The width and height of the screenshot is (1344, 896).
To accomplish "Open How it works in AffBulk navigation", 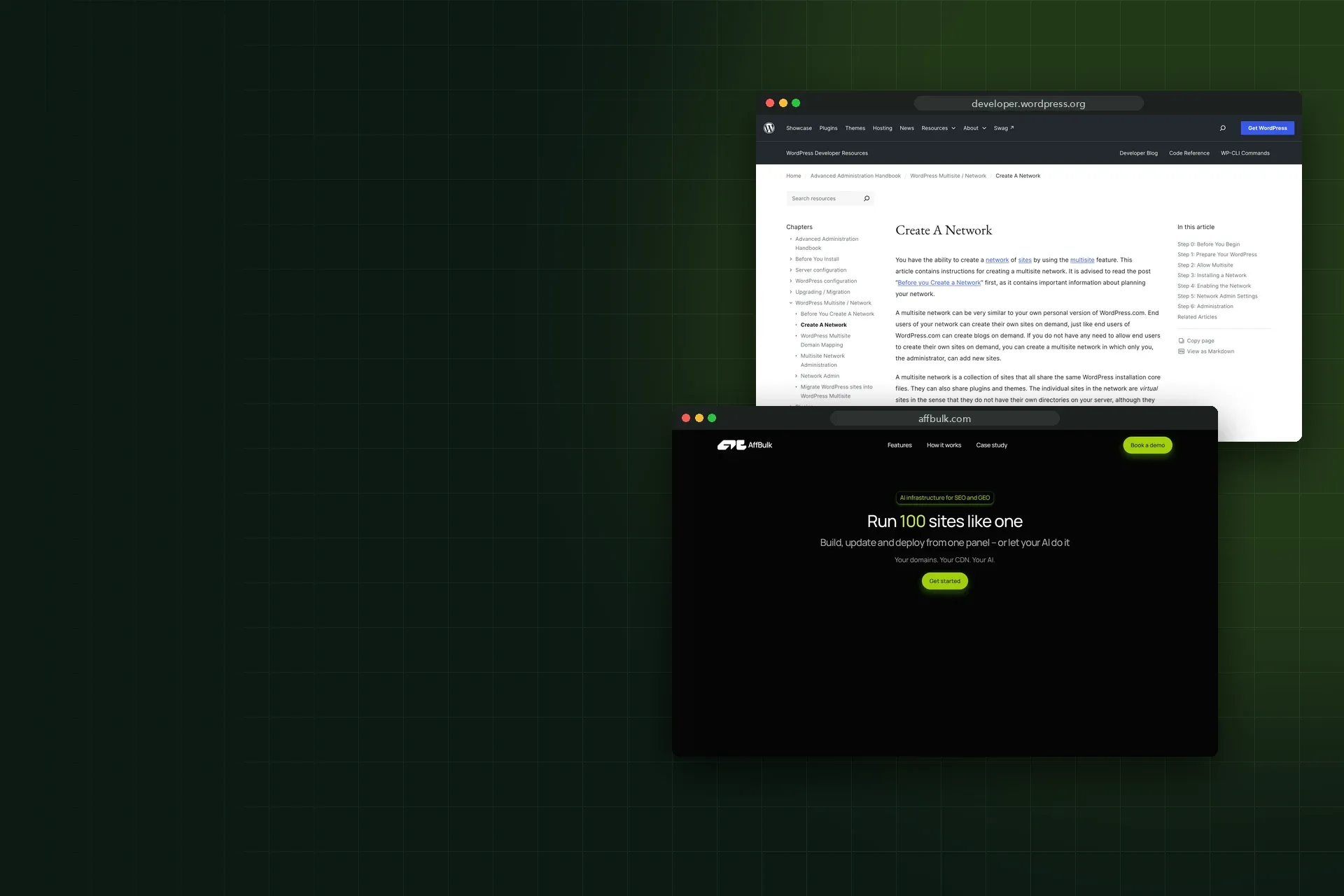I will 944,445.
